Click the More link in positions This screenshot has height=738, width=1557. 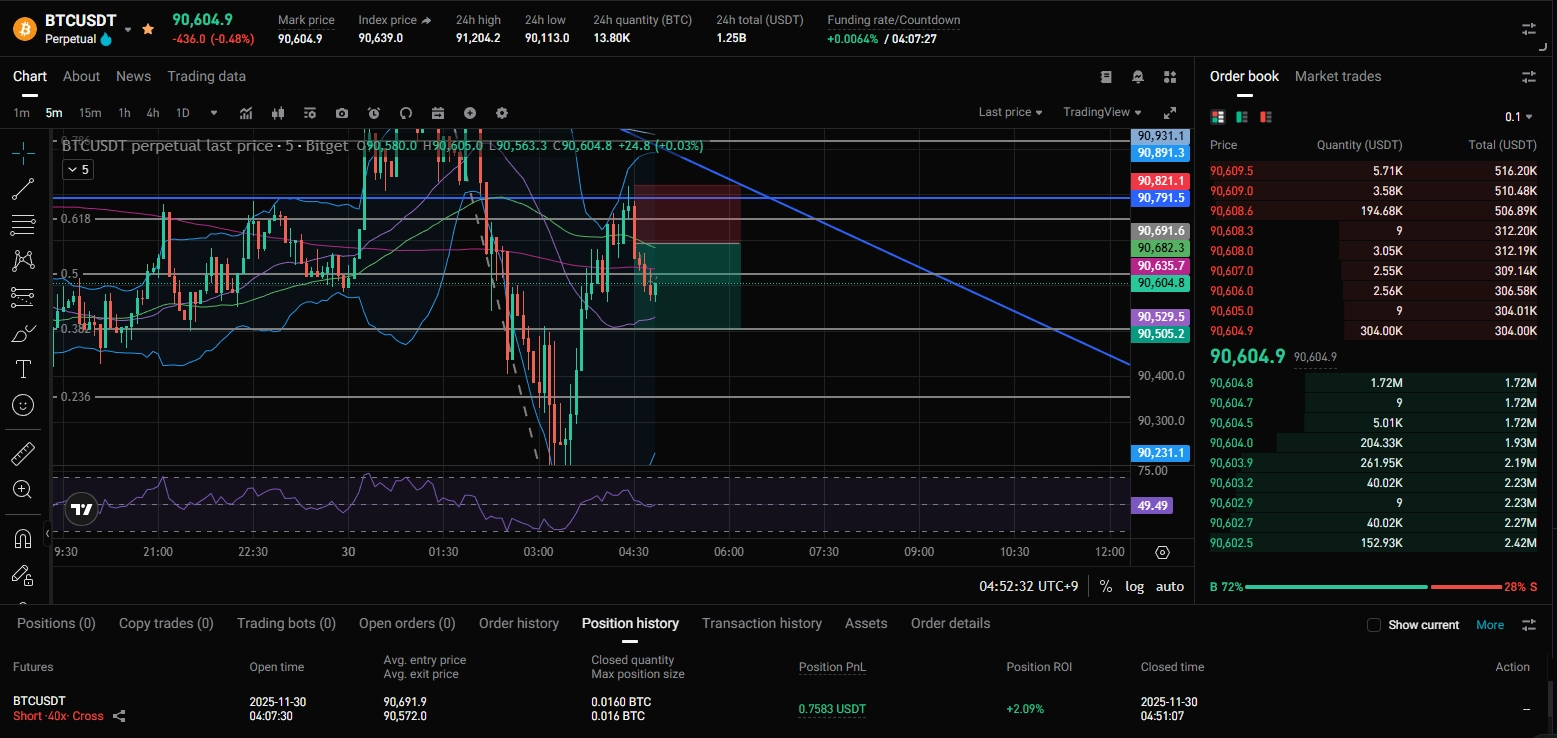[1489, 625]
